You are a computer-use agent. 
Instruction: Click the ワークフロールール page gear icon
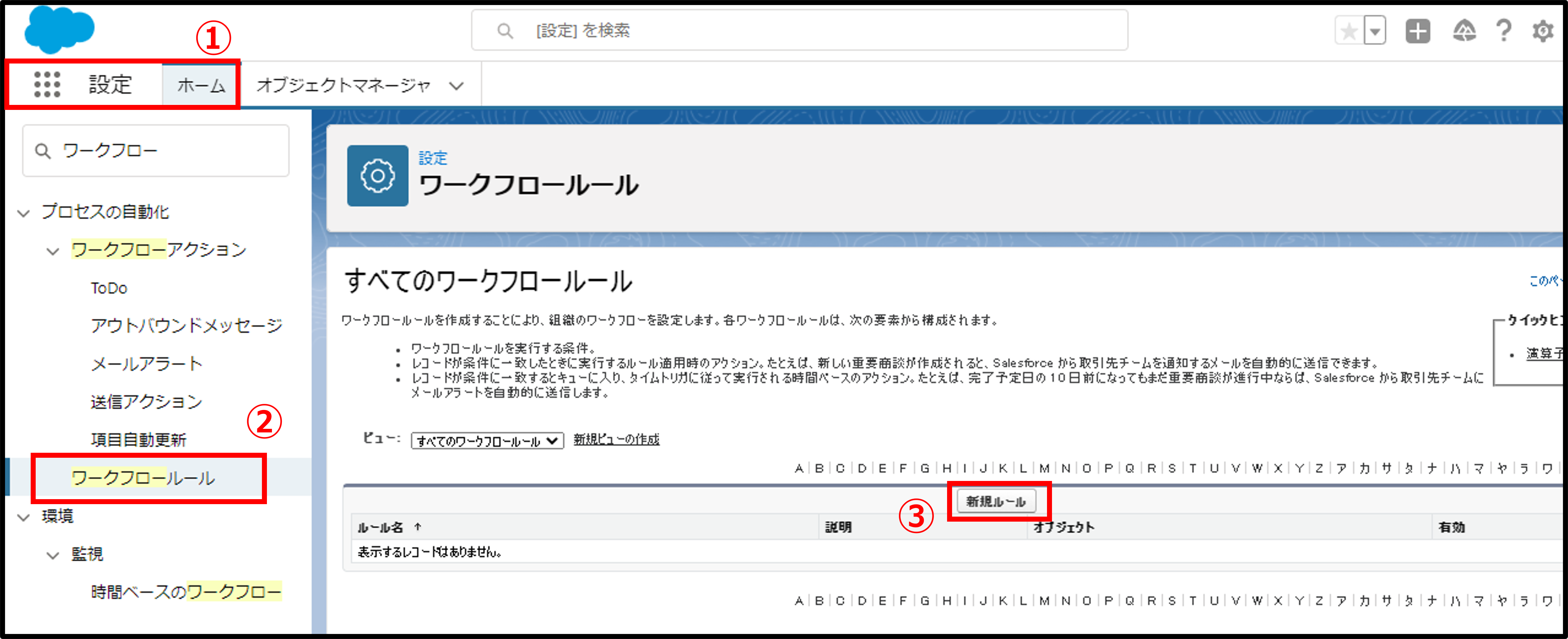coord(378,176)
